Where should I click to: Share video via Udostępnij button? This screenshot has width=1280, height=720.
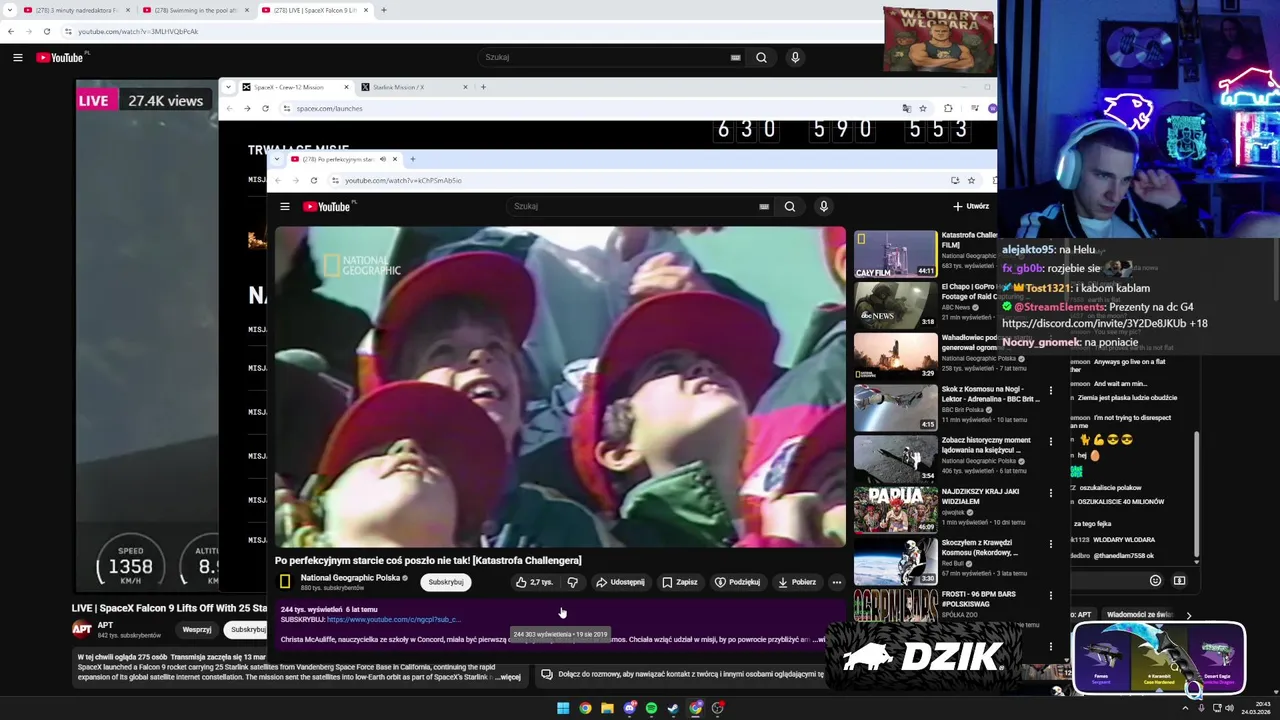620,582
